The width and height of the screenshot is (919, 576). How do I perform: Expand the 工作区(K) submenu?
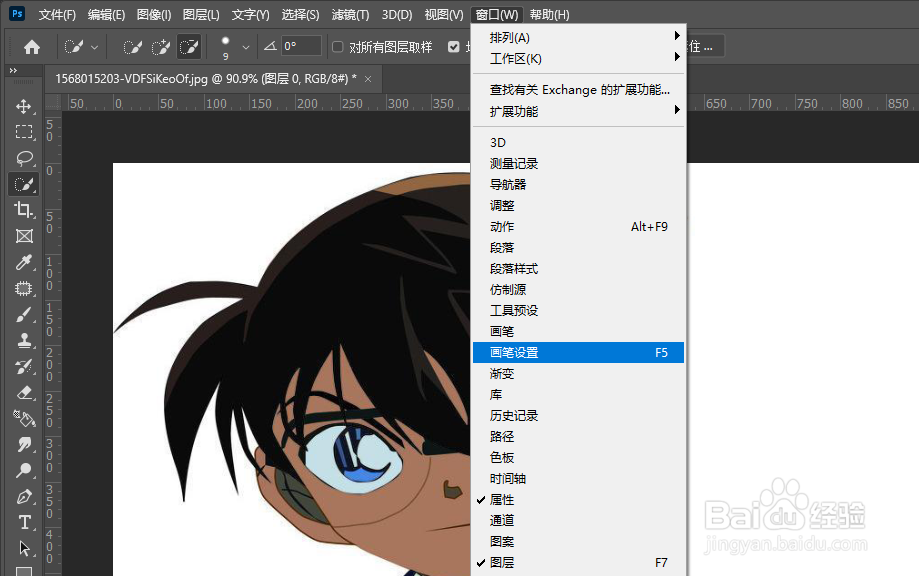click(x=578, y=59)
